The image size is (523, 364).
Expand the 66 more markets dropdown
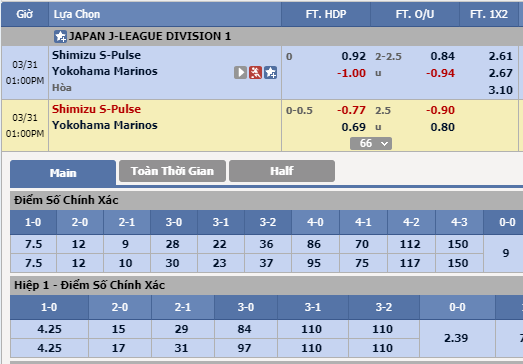[371, 143]
